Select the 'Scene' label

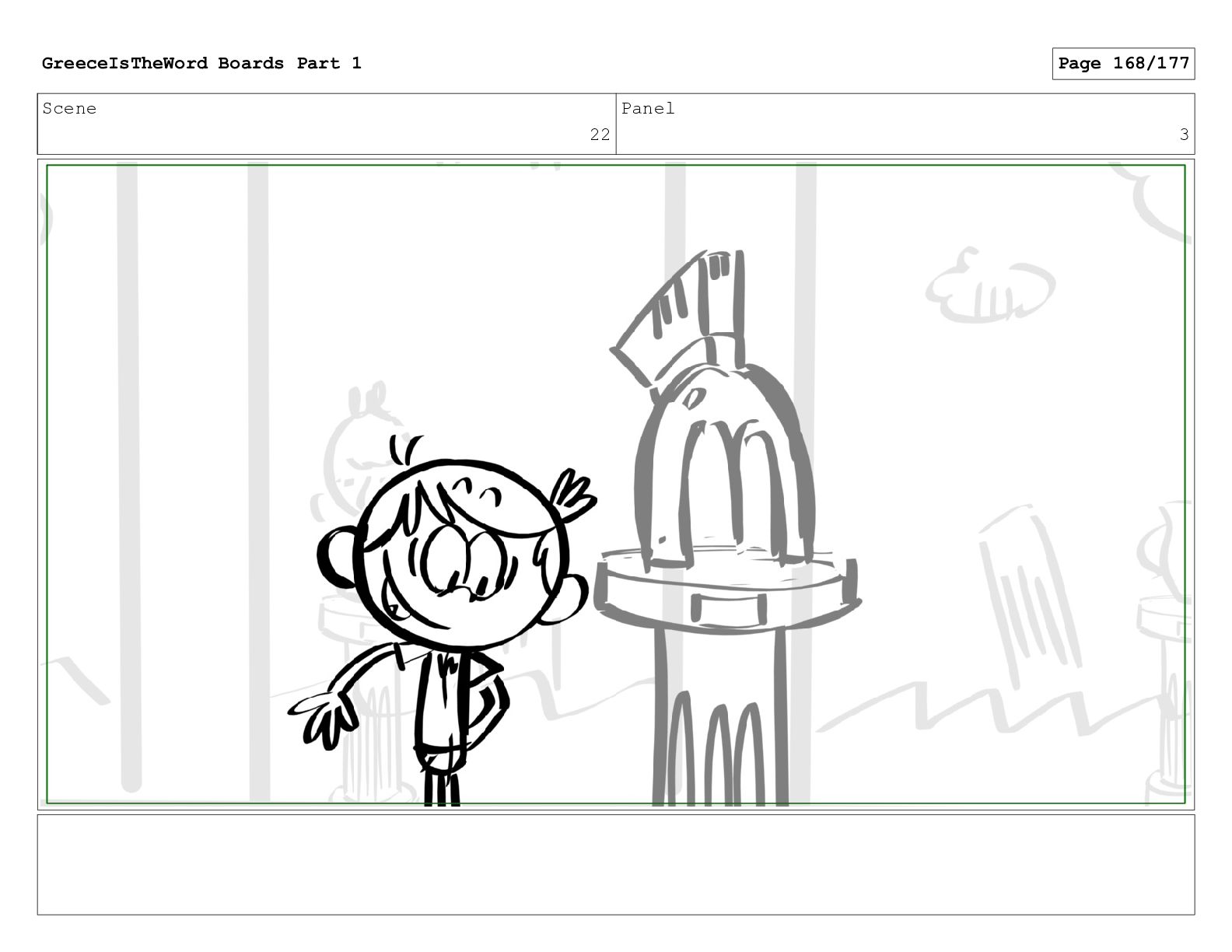pyautogui.click(x=69, y=108)
